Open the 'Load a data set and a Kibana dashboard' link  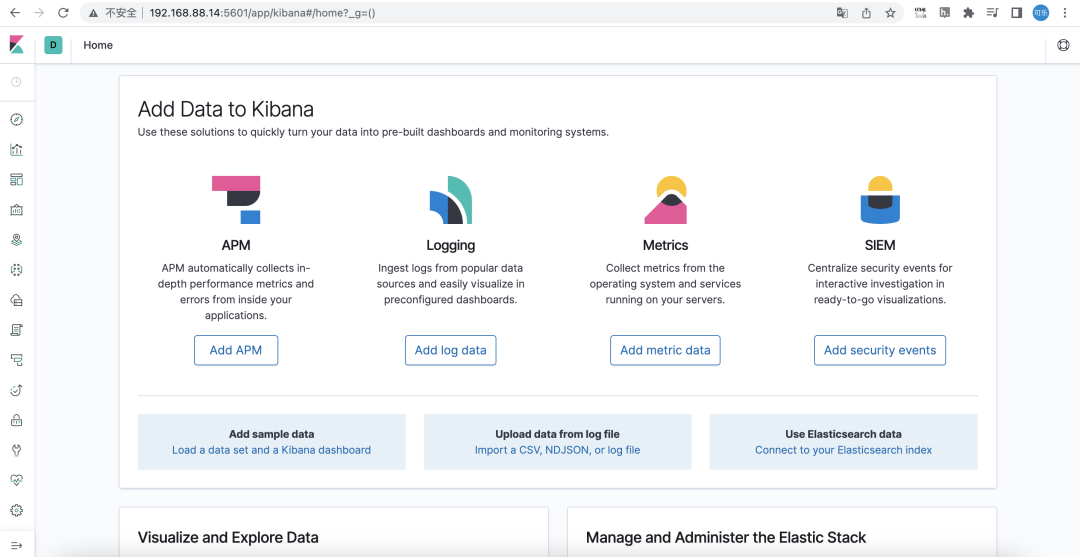[x=271, y=450]
